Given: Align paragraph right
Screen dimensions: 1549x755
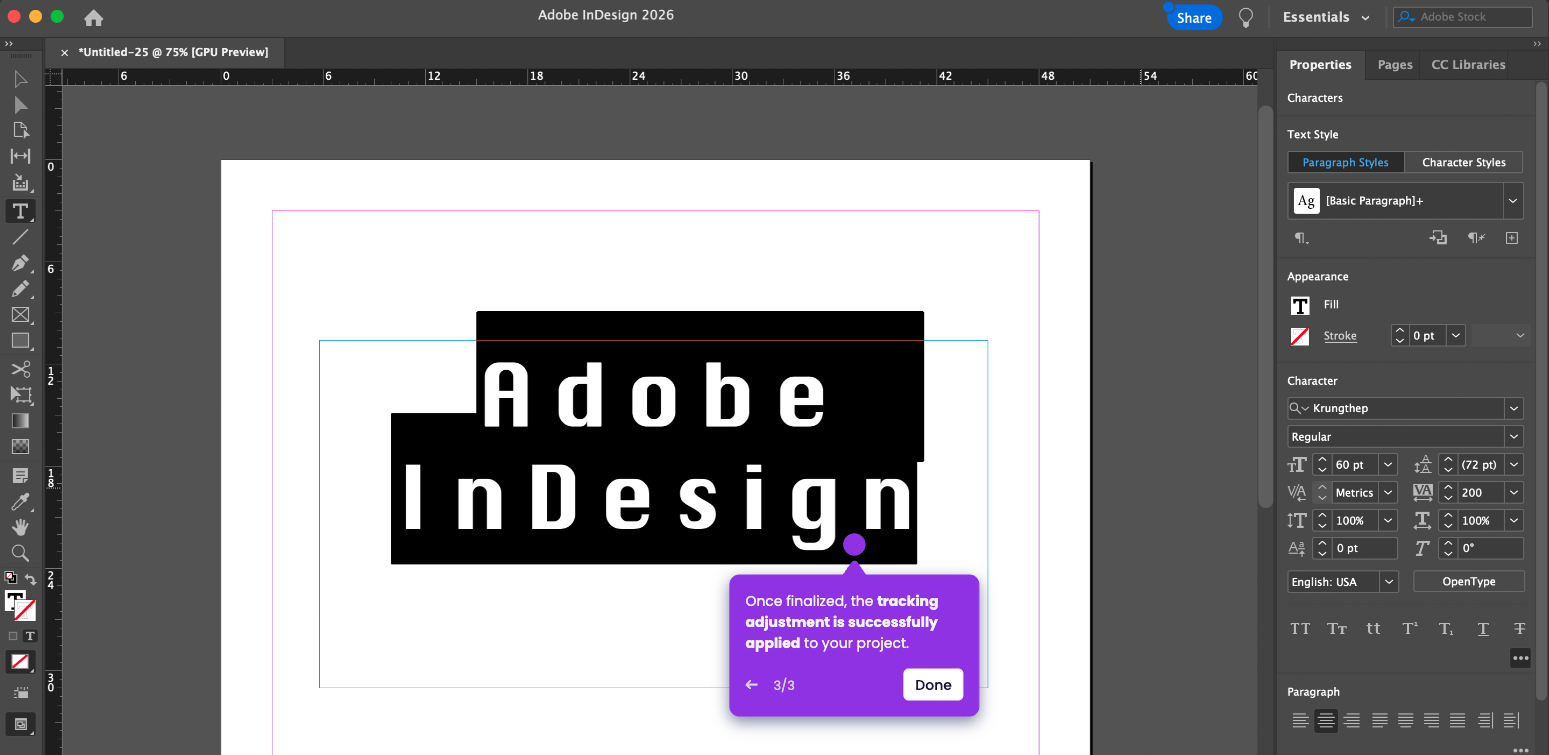Looking at the screenshot, I should pos(1352,720).
